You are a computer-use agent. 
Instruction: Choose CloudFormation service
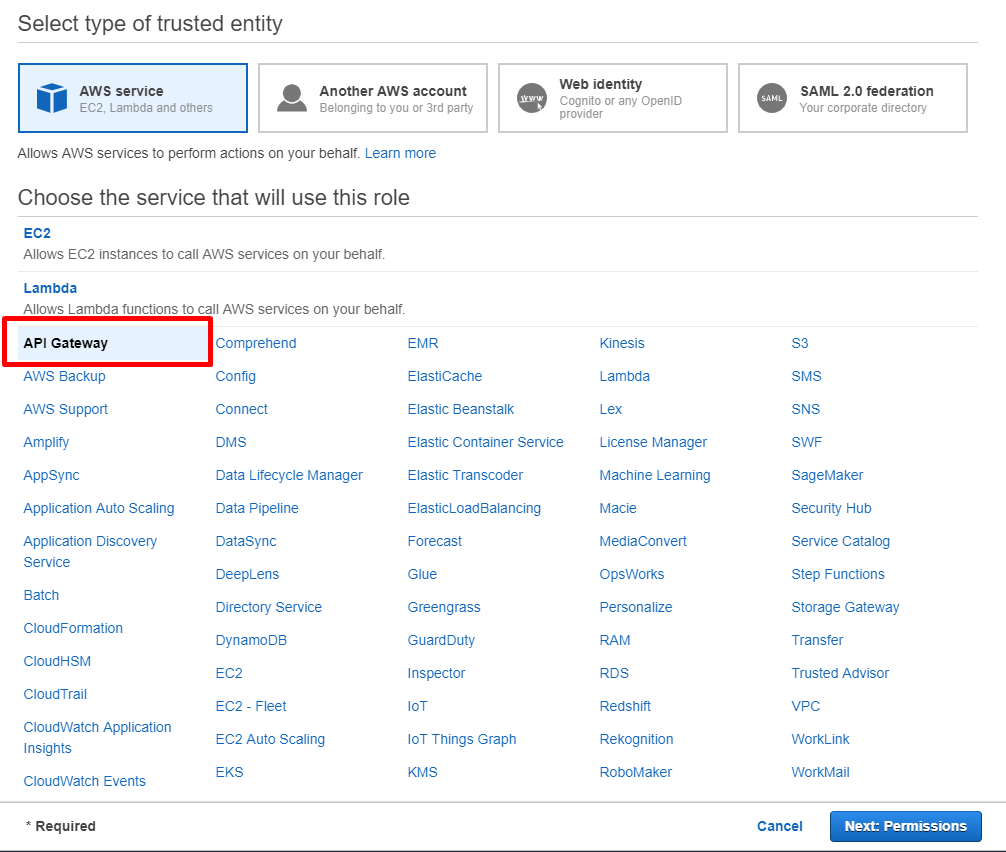(73, 628)
